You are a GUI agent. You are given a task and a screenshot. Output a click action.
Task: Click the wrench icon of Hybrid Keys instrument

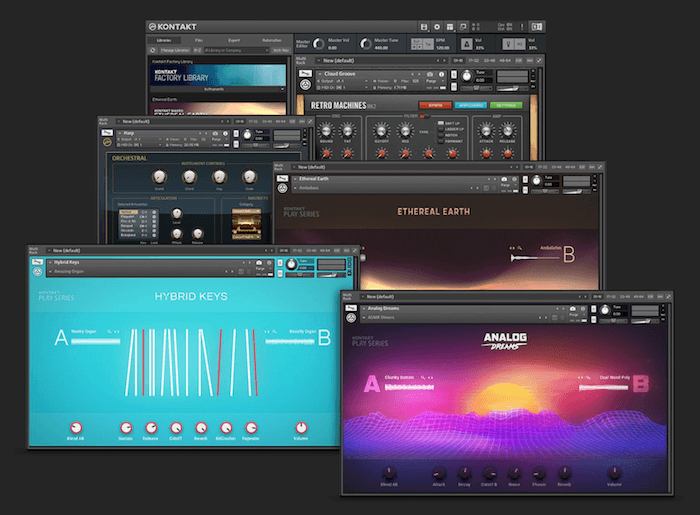coord(38,262)
